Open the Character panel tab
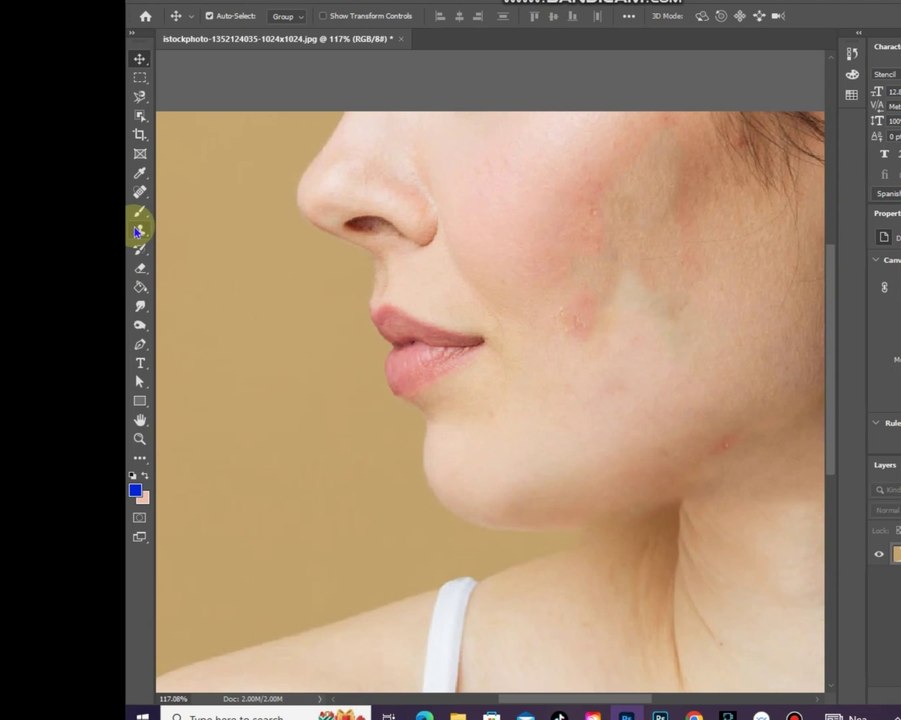 point(887,47)
